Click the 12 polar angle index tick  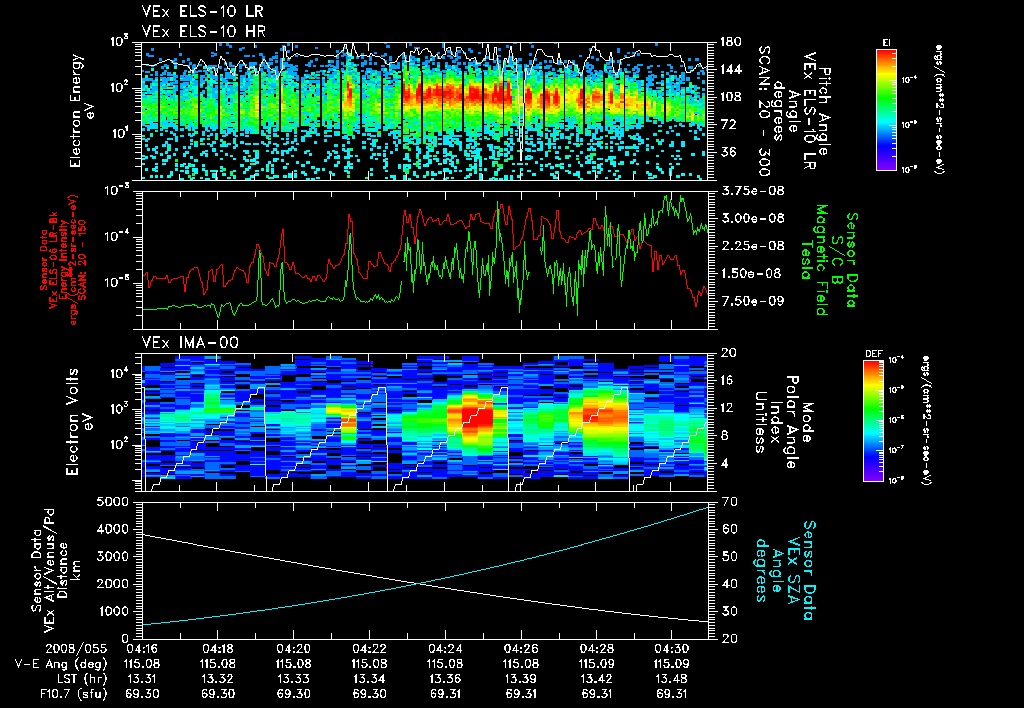[727, 408]
